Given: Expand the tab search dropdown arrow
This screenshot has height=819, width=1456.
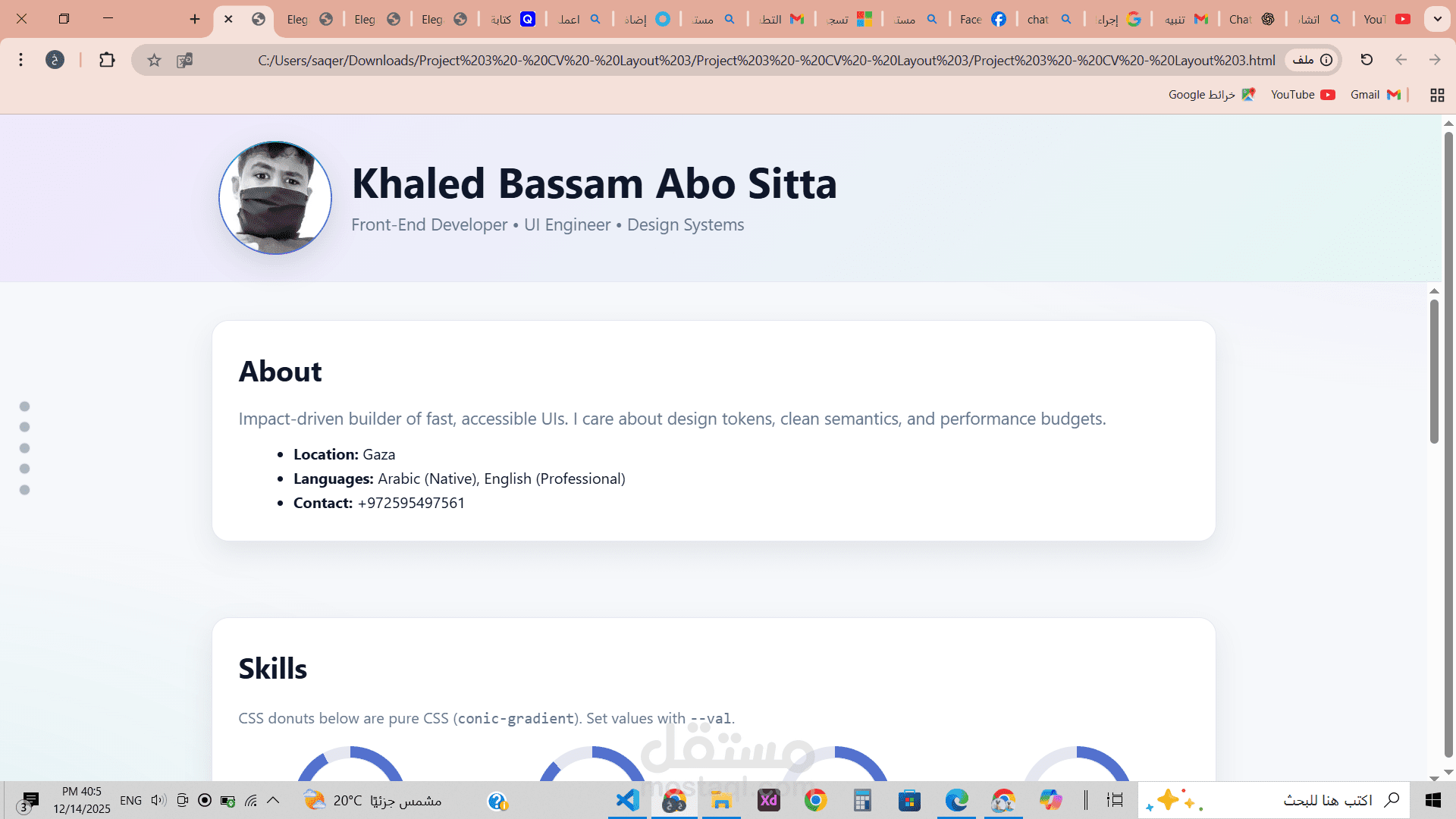Looking at the screenshot, I should tap(1438, 19).
